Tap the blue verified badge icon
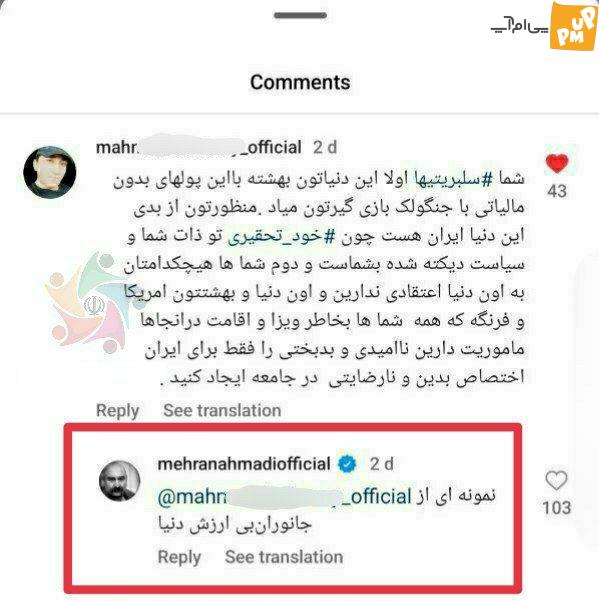The width and height of the screenshot is (599, 601). tap(347, 464)
